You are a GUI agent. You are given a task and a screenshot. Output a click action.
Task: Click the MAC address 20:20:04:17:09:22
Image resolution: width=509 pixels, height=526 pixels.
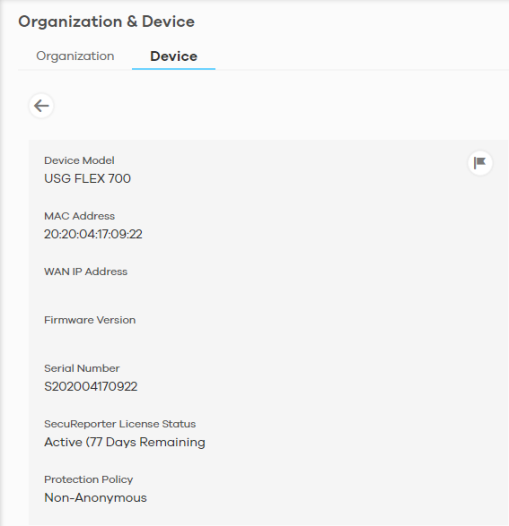click(93, 234)
